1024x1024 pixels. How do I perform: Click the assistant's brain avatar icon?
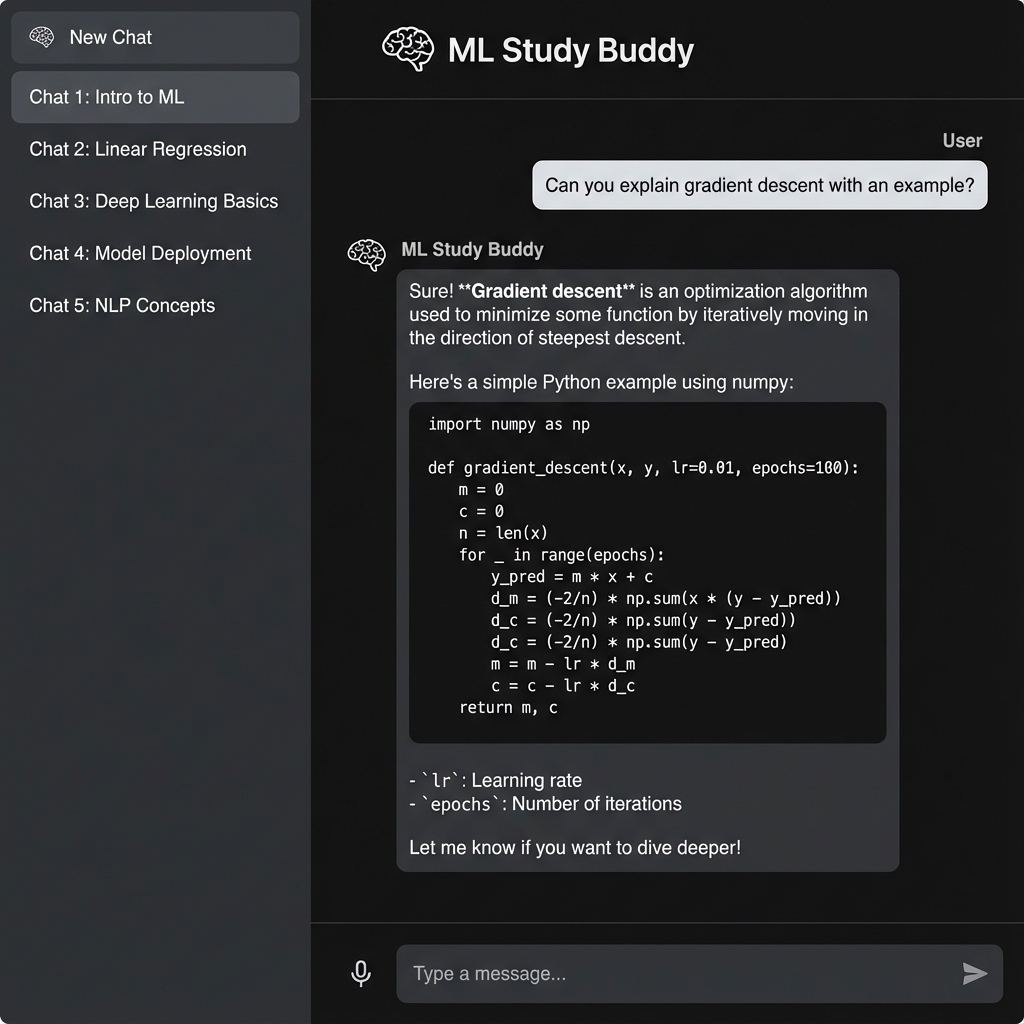coord(366,254)
